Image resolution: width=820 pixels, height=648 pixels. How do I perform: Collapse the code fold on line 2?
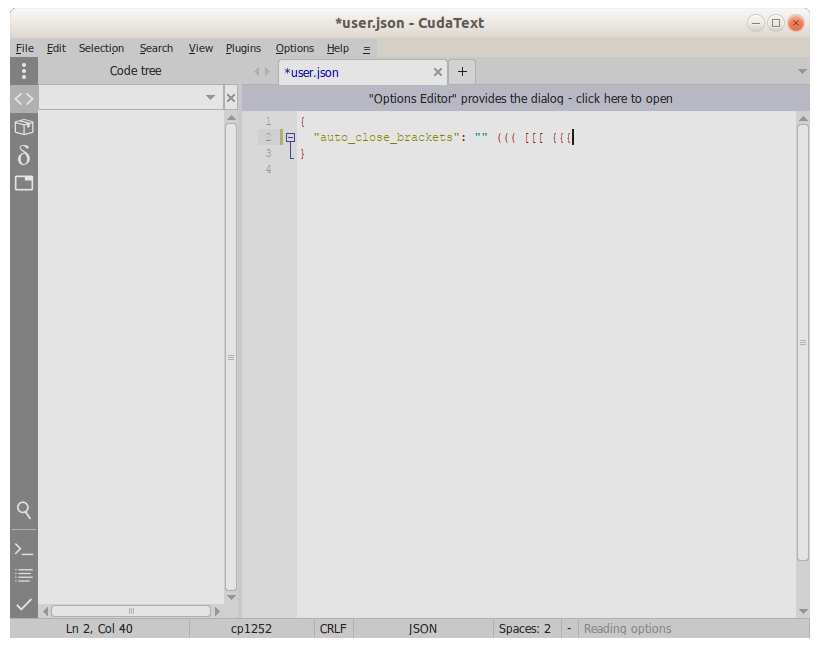(289, 137)
